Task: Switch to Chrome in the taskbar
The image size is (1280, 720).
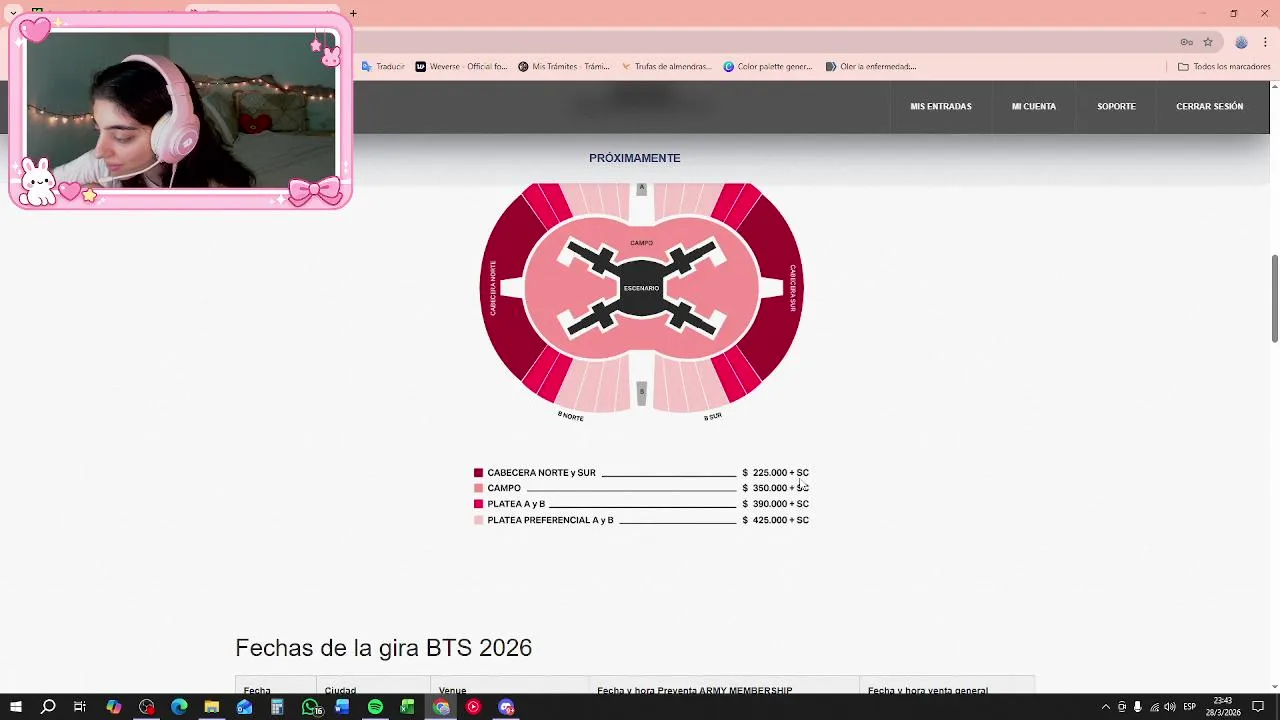Action: point(441,707)
